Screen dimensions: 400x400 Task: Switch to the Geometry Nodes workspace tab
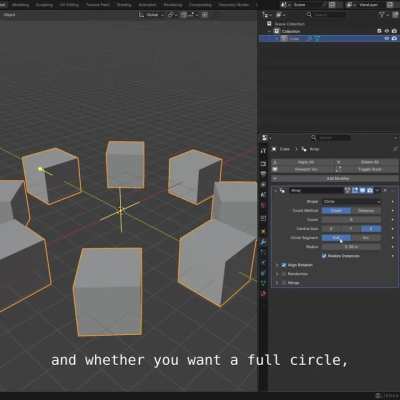pos(234,5)
